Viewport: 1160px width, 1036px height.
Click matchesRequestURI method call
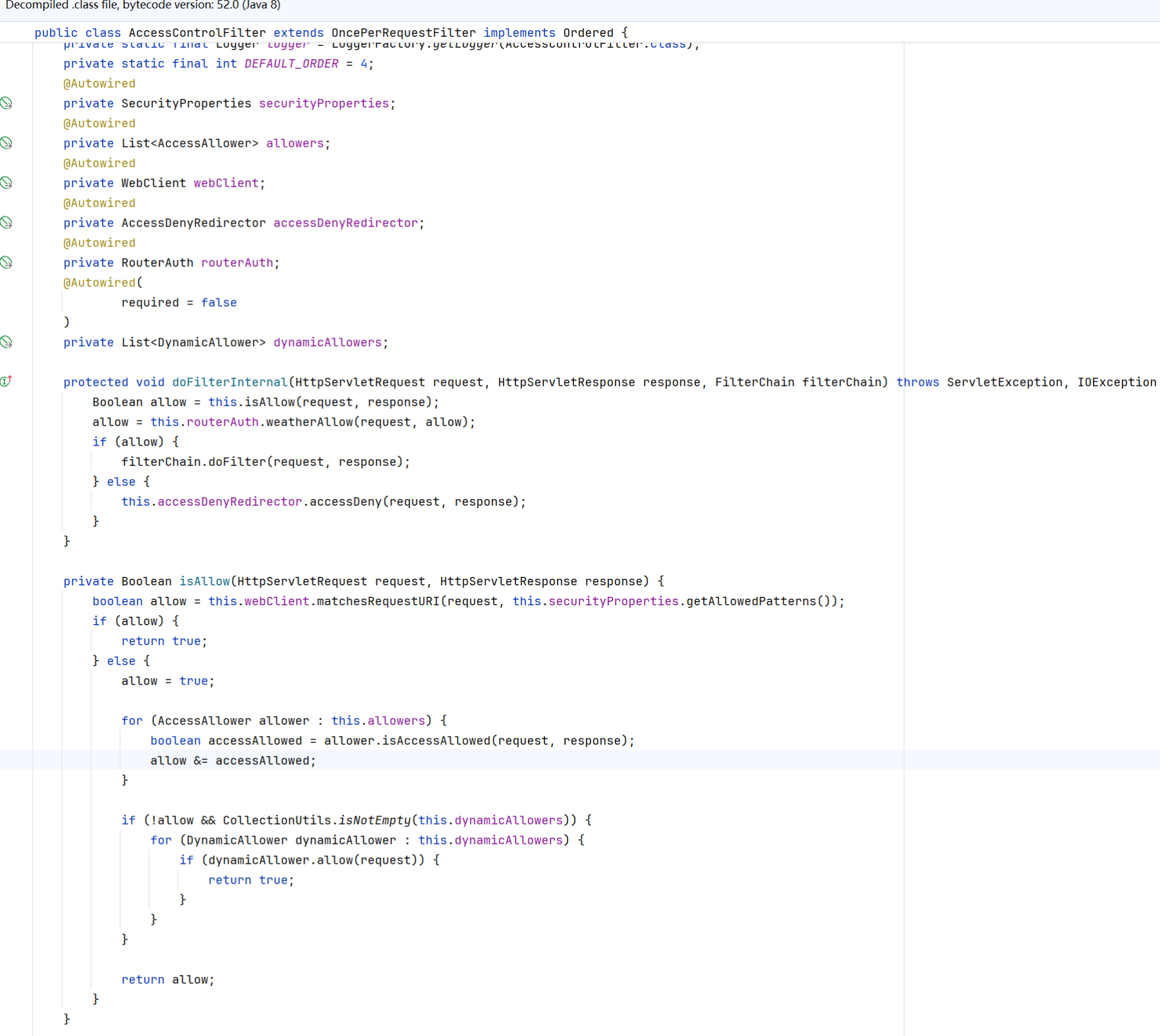tap(378, 601)
